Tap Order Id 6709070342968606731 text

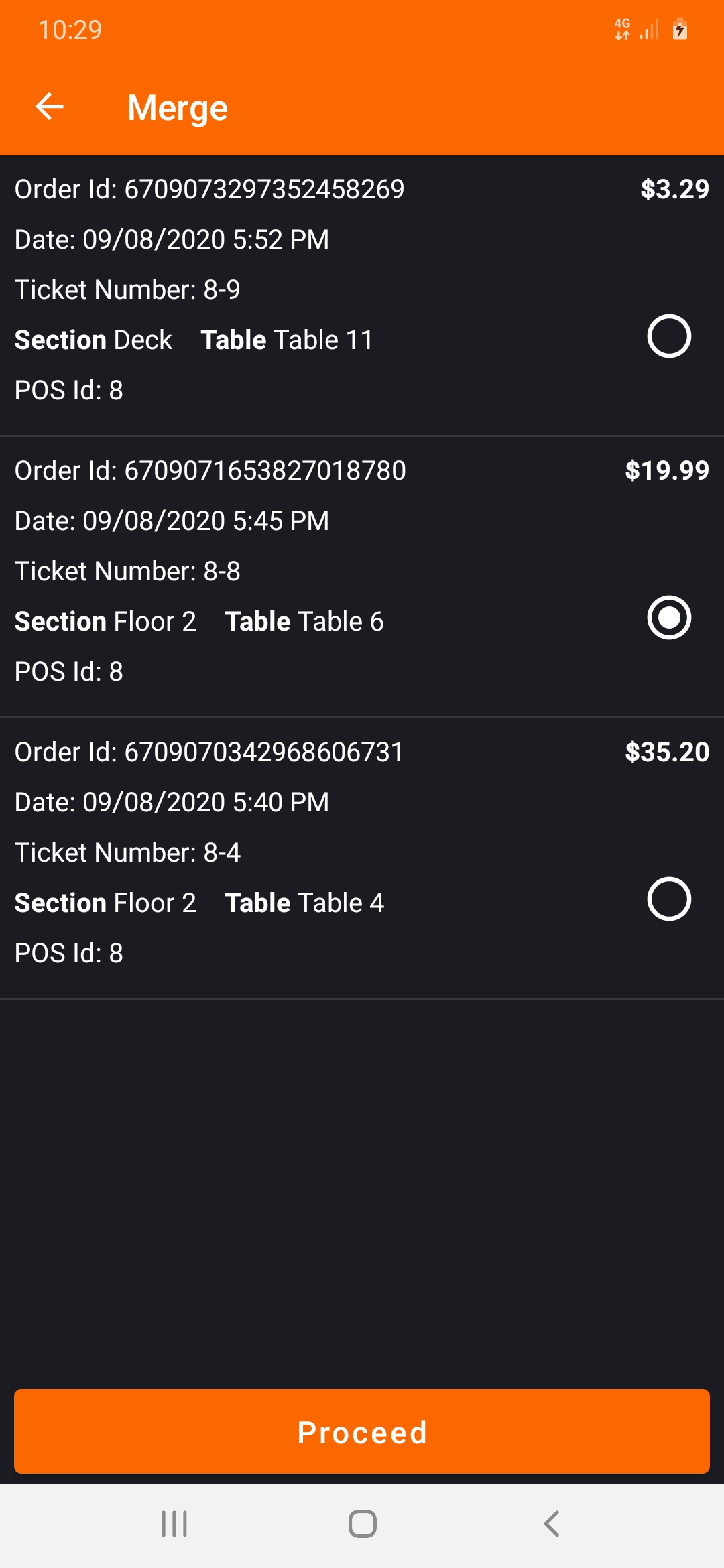point(209,753)
